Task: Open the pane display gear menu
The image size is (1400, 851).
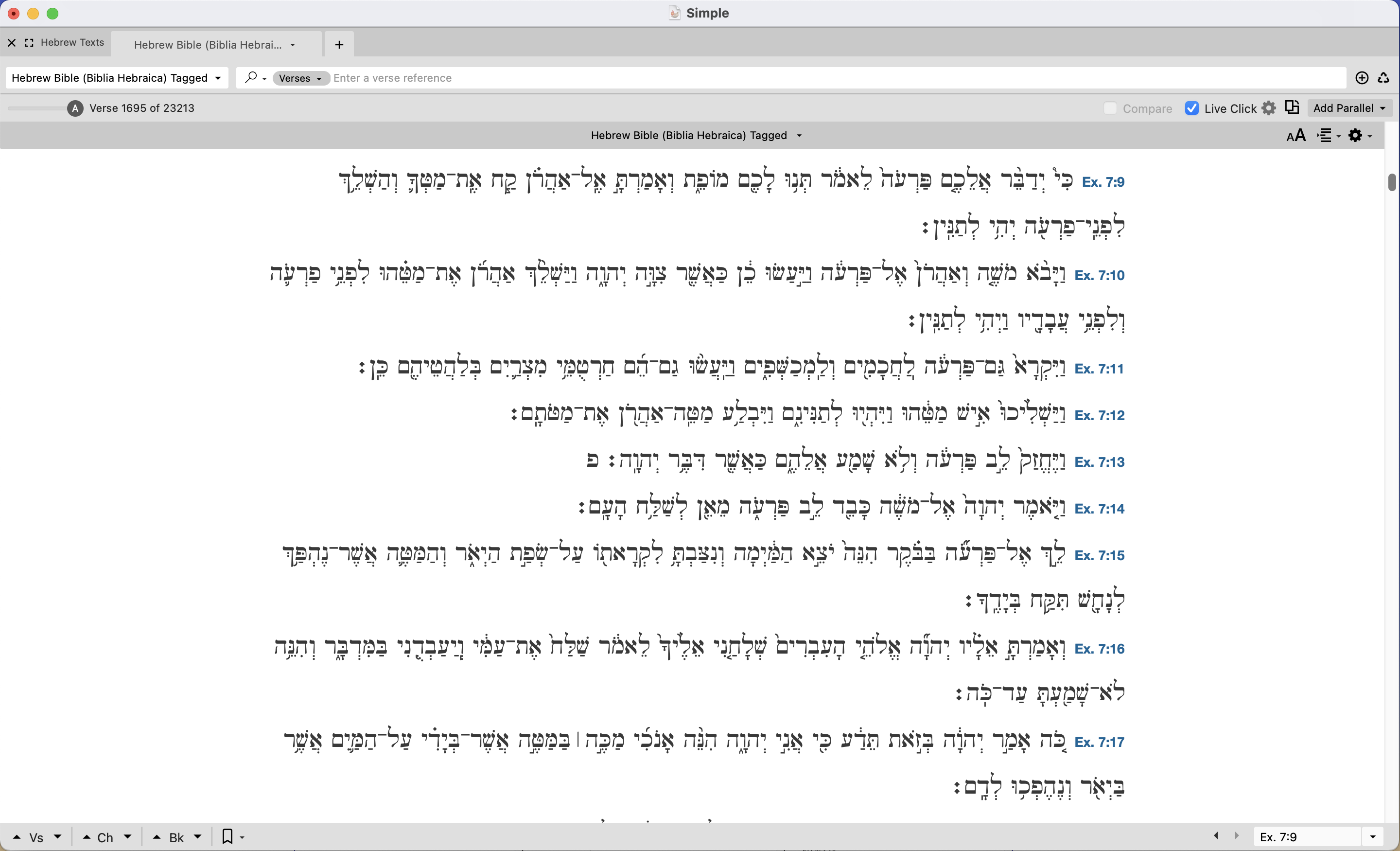Action: 1356,135
